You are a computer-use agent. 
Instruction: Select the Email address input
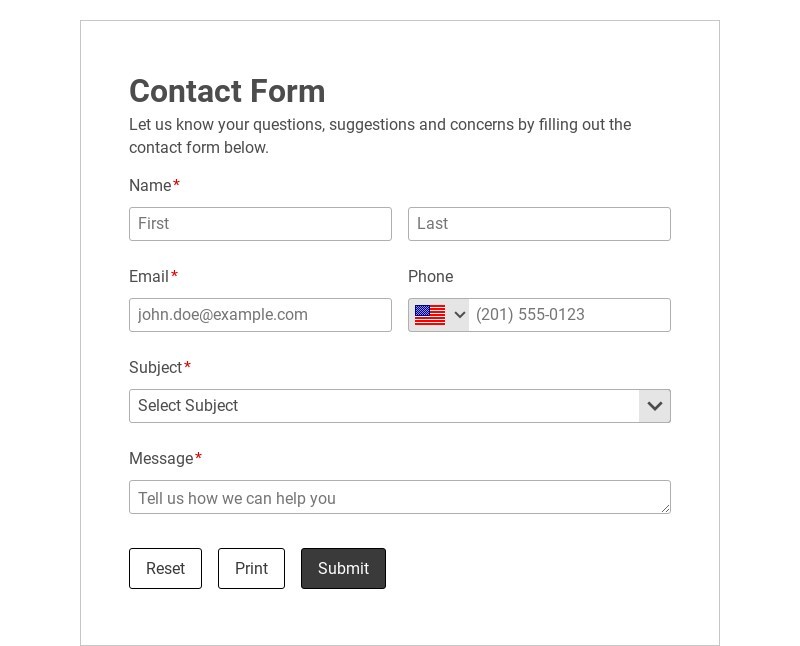point(260,315)
